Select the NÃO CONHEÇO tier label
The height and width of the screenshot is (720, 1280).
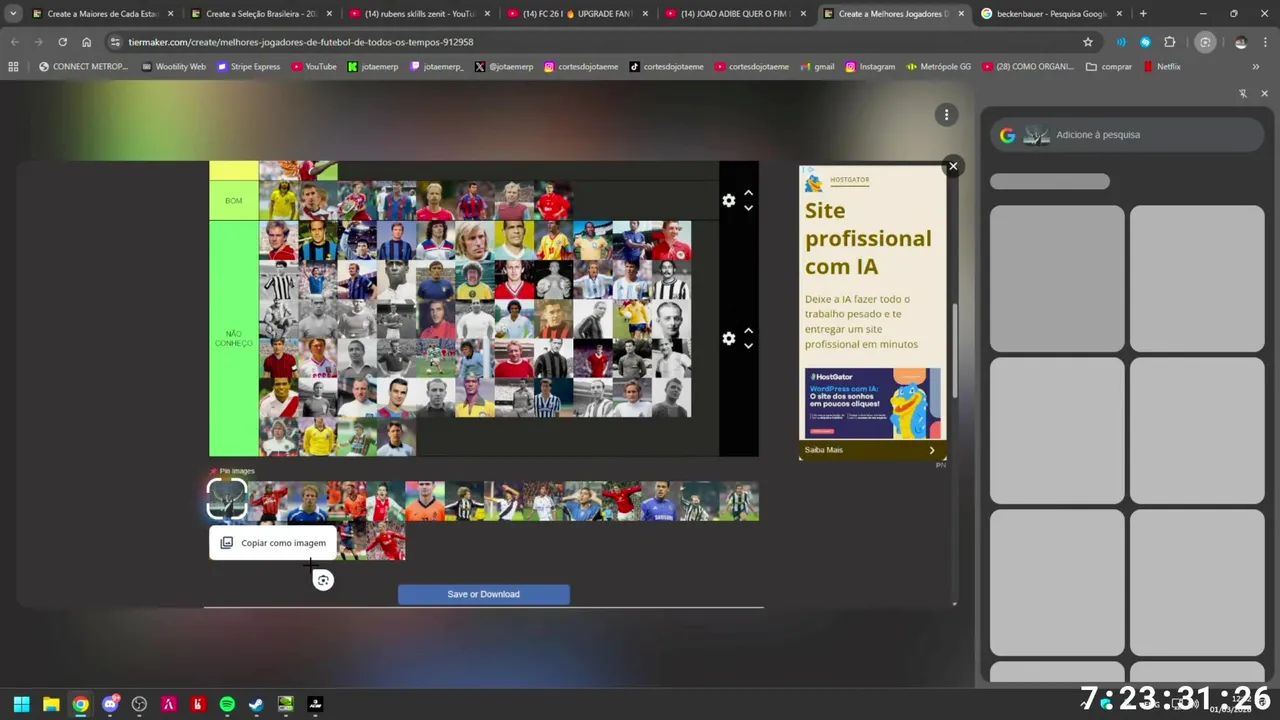pos(234,338)
